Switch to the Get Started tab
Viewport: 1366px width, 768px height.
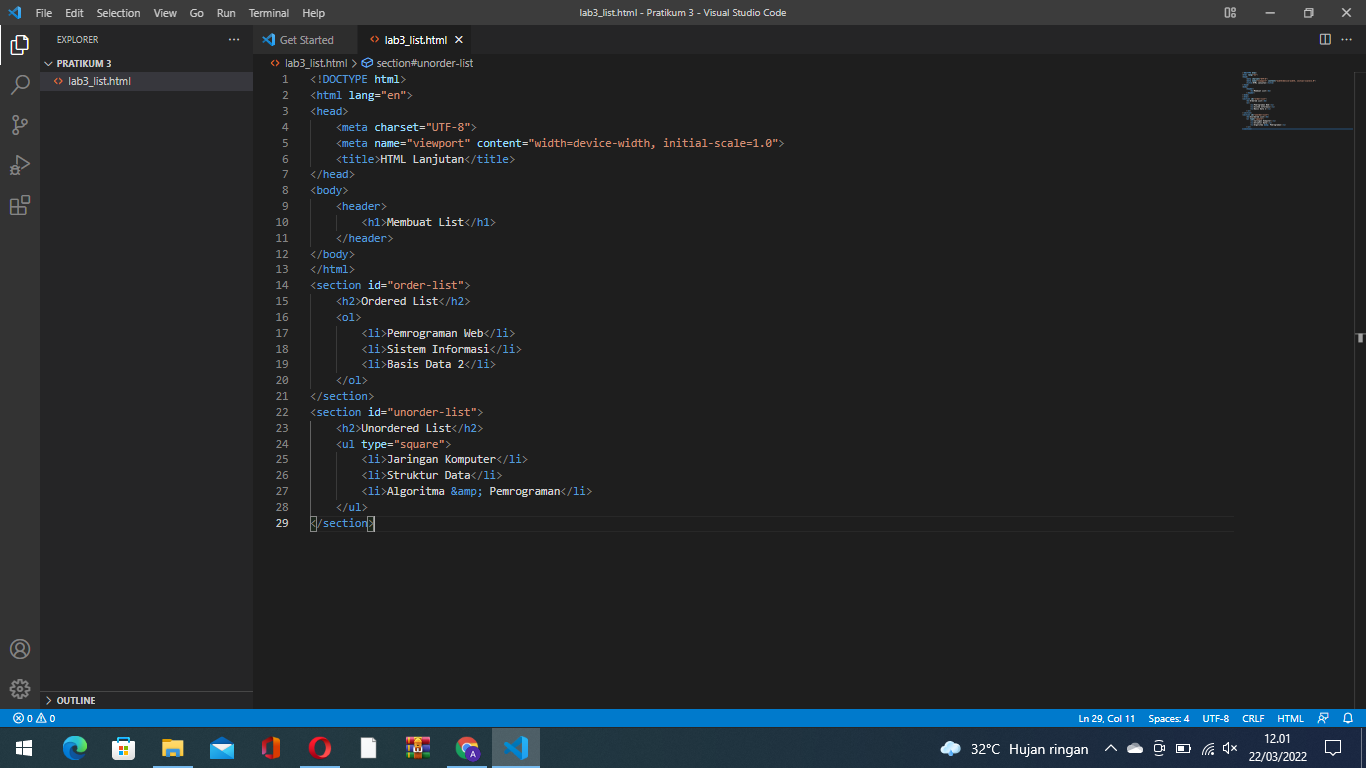tap(305, 40)
